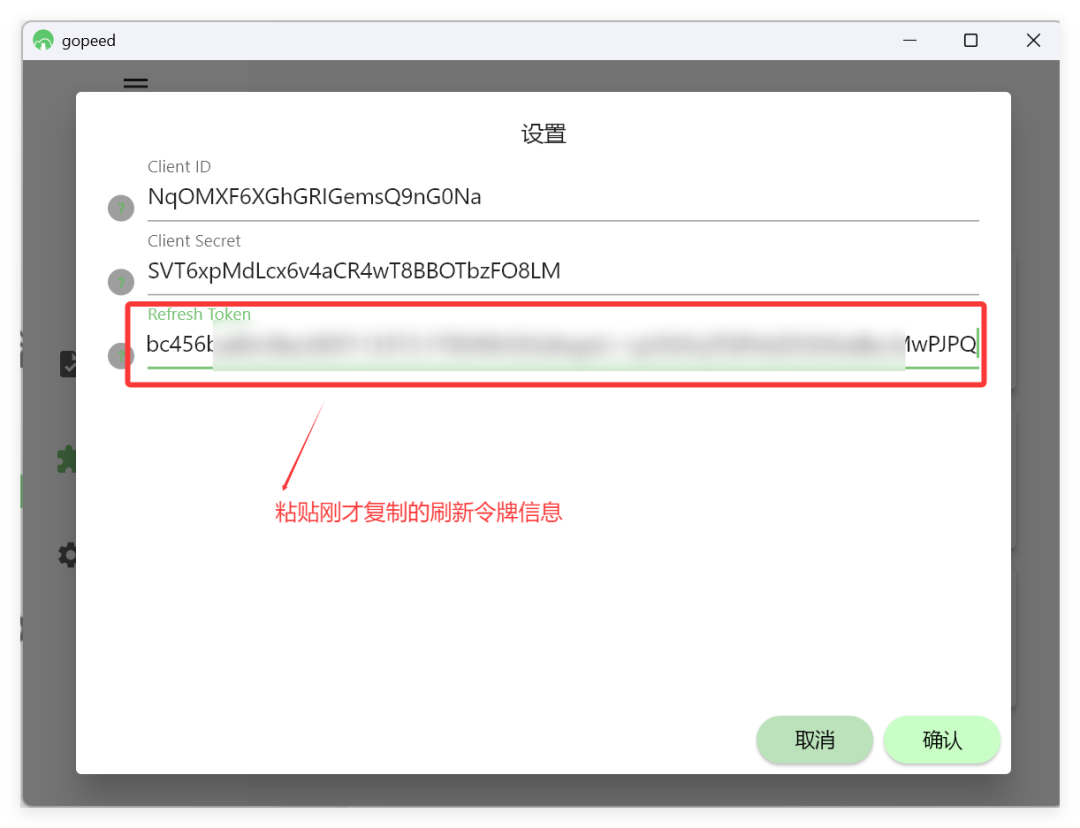Click the Client Secret label text
Image resolution: width=1080 pixels, height=828 pixels.
(x=194, y=241)
